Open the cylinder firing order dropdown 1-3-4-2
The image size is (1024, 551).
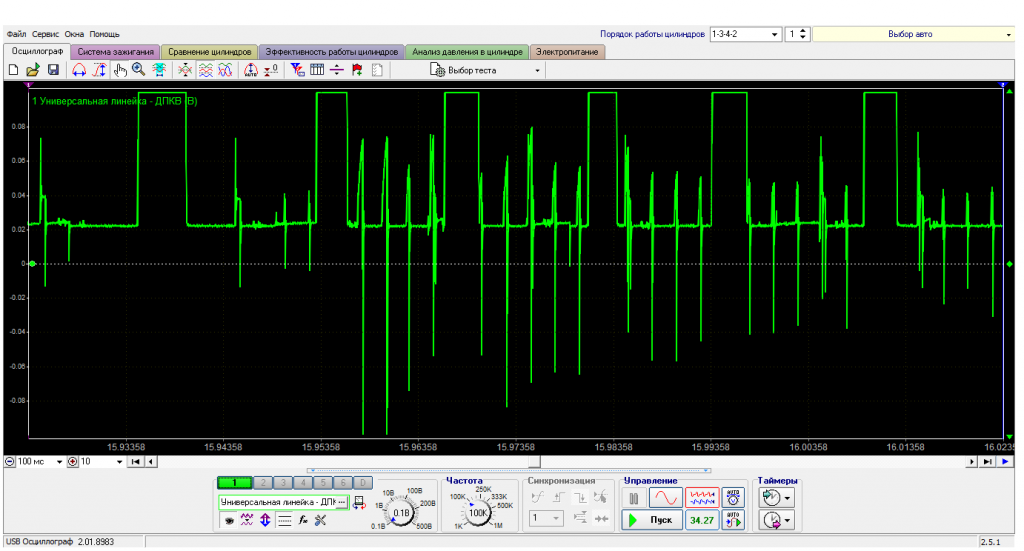point(745,34)
